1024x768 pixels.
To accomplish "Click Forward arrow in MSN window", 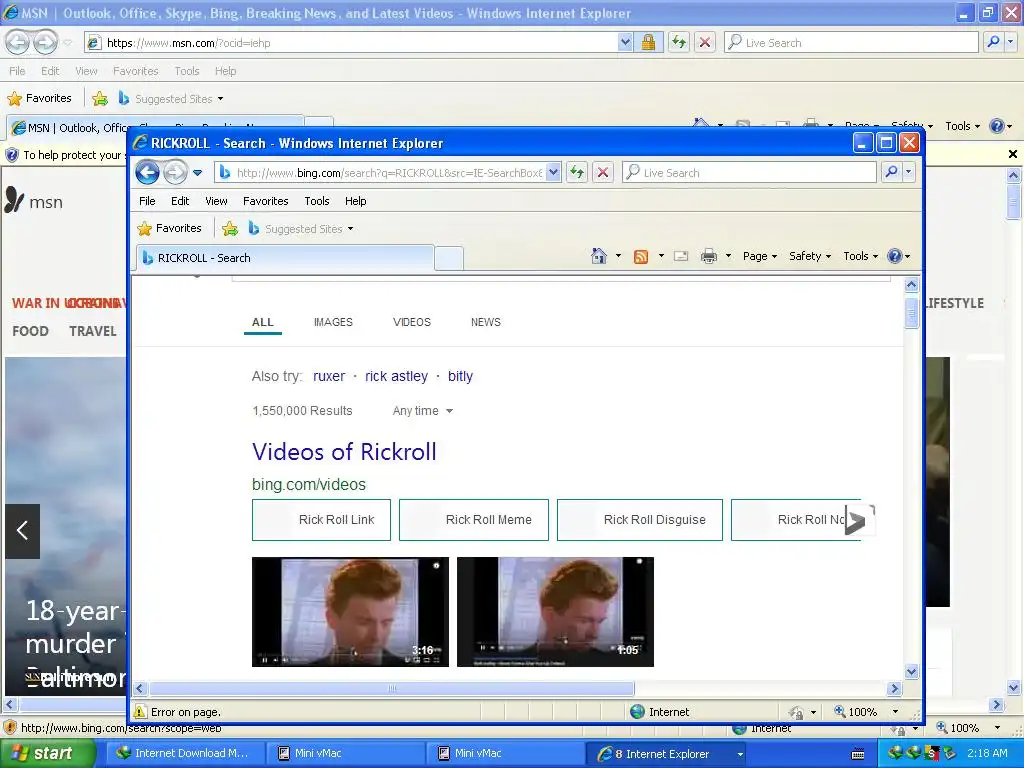I will 45,42.
